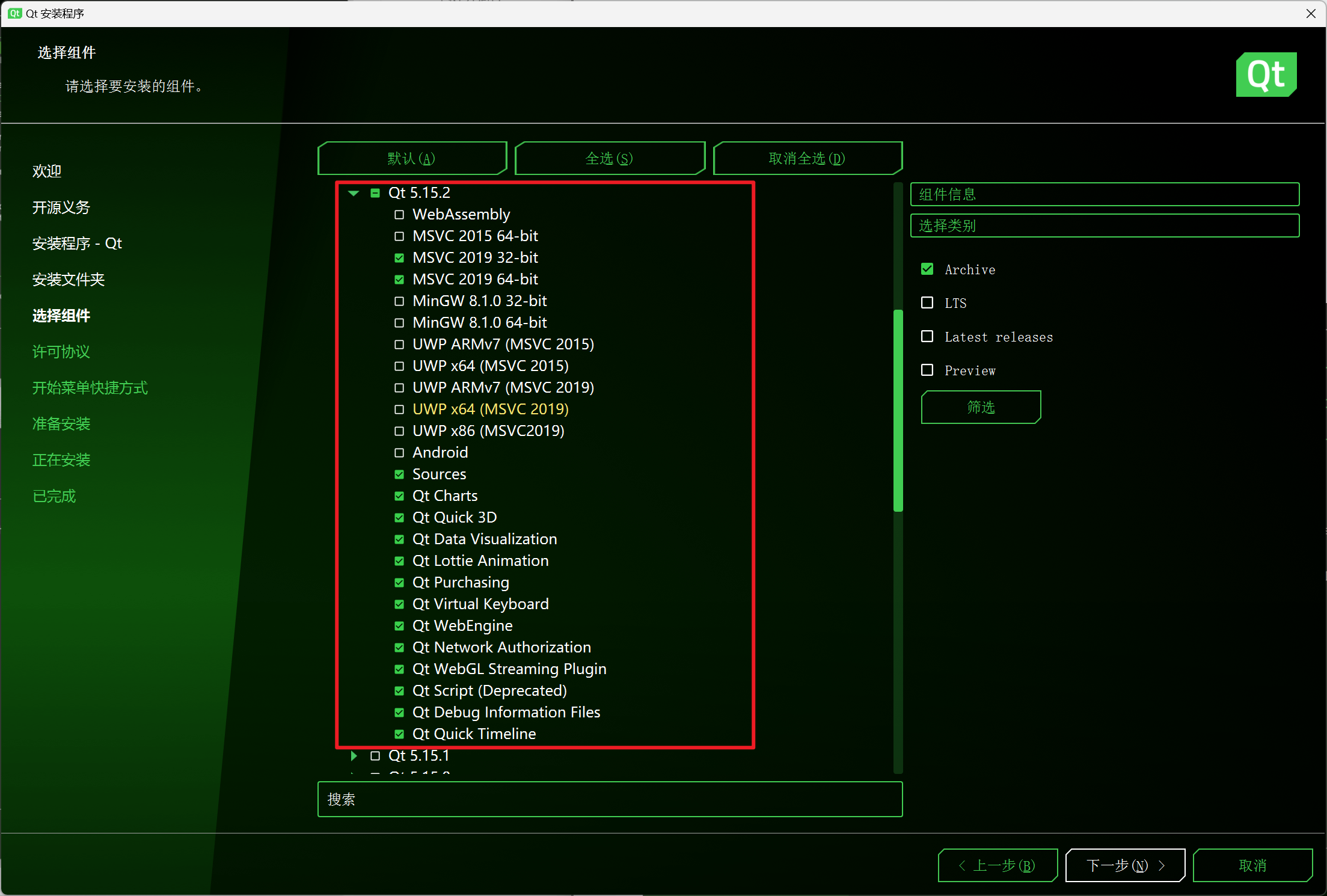Select the 欢迎 step in sidebar
This screenshot has width=1327, height=896.
[x=47, y=171]
